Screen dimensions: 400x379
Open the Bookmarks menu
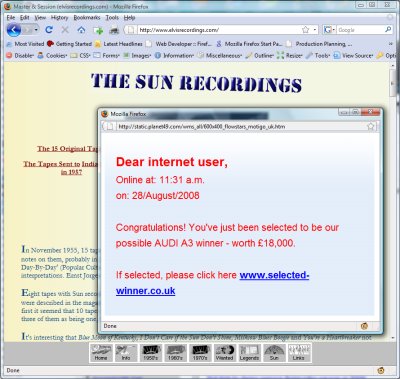(x=87, y=18)
